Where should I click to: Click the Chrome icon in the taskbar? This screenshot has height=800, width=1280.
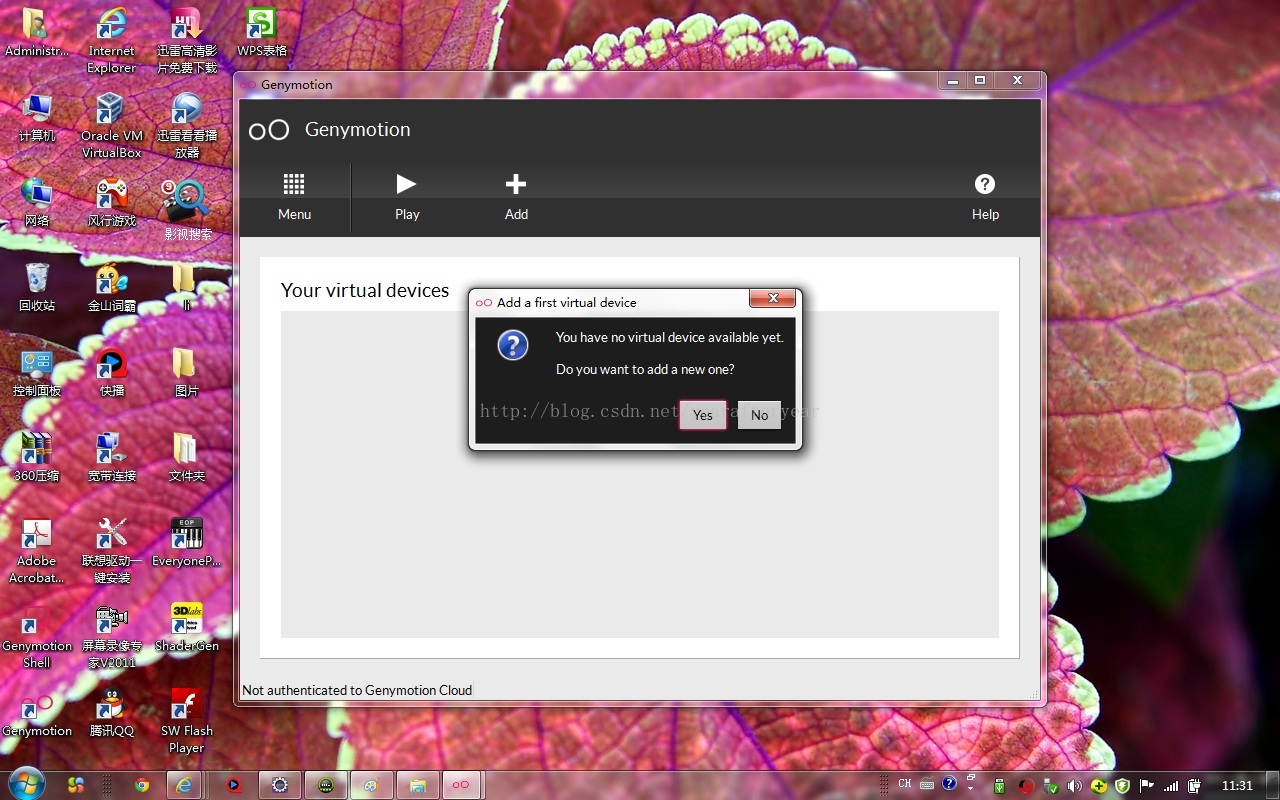tap(142, 785)
